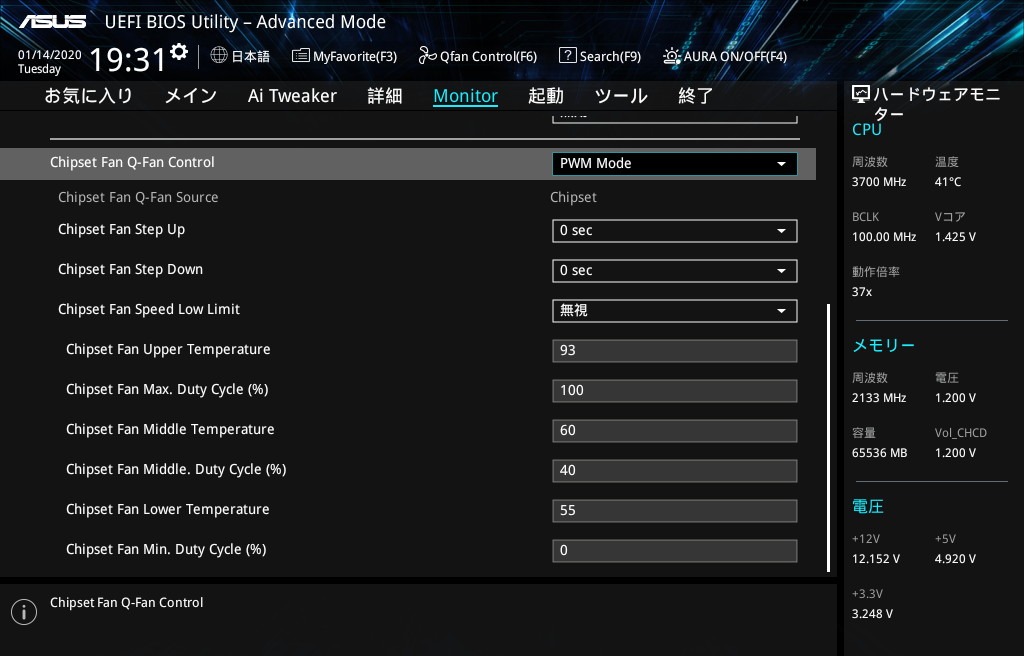Open MyFavorite(F3) list
Screen dimensions: 1024x656
344,56
